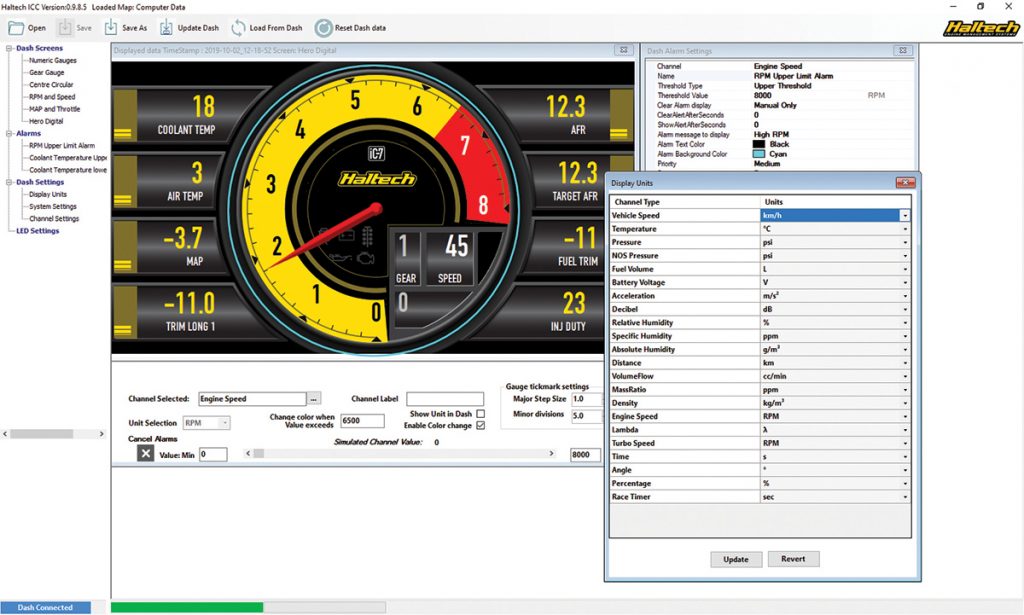The height and width of the screenshot is (615, 1024).
Task: Close the dash preview panel
Action: 624,50
